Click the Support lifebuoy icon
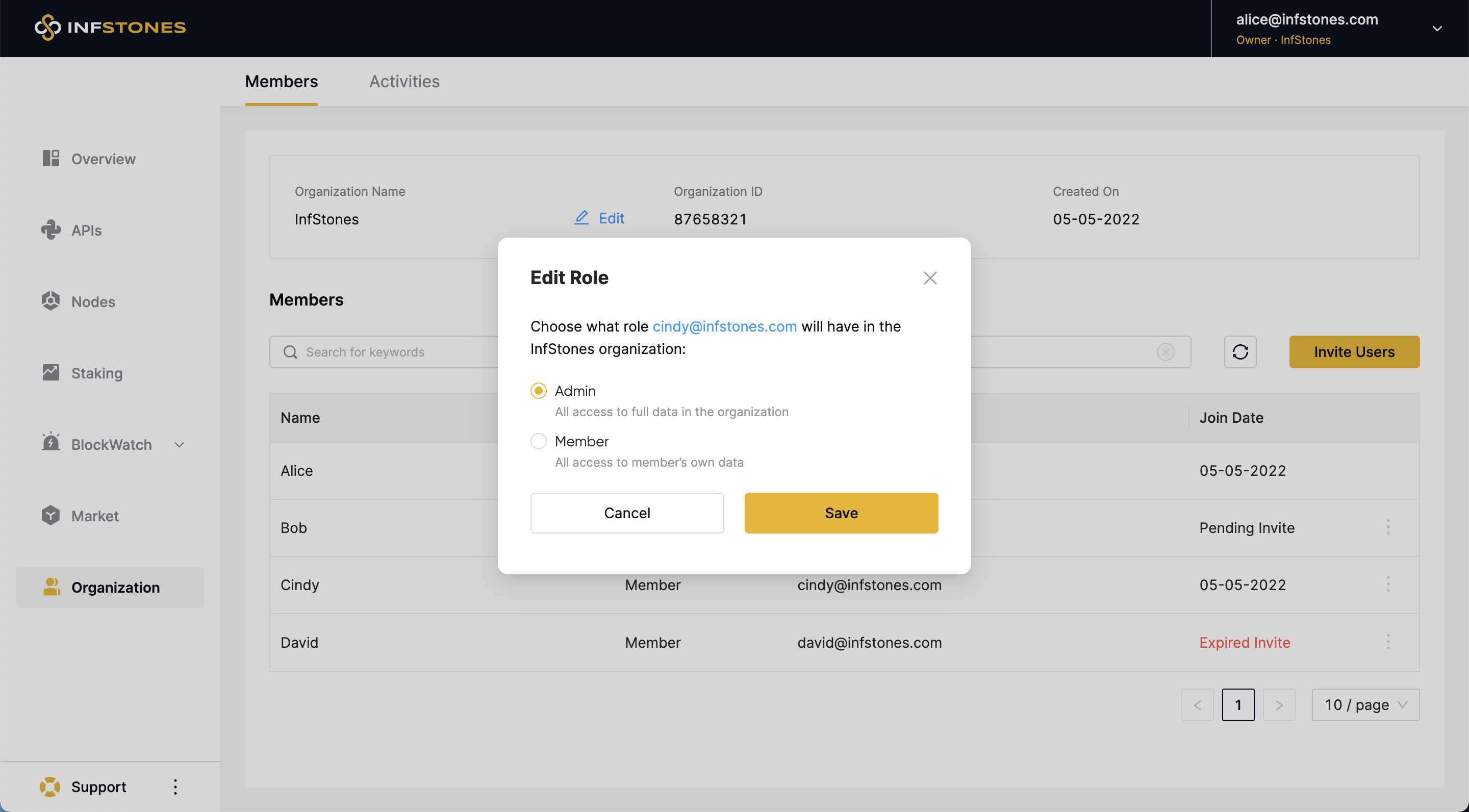 50,786
